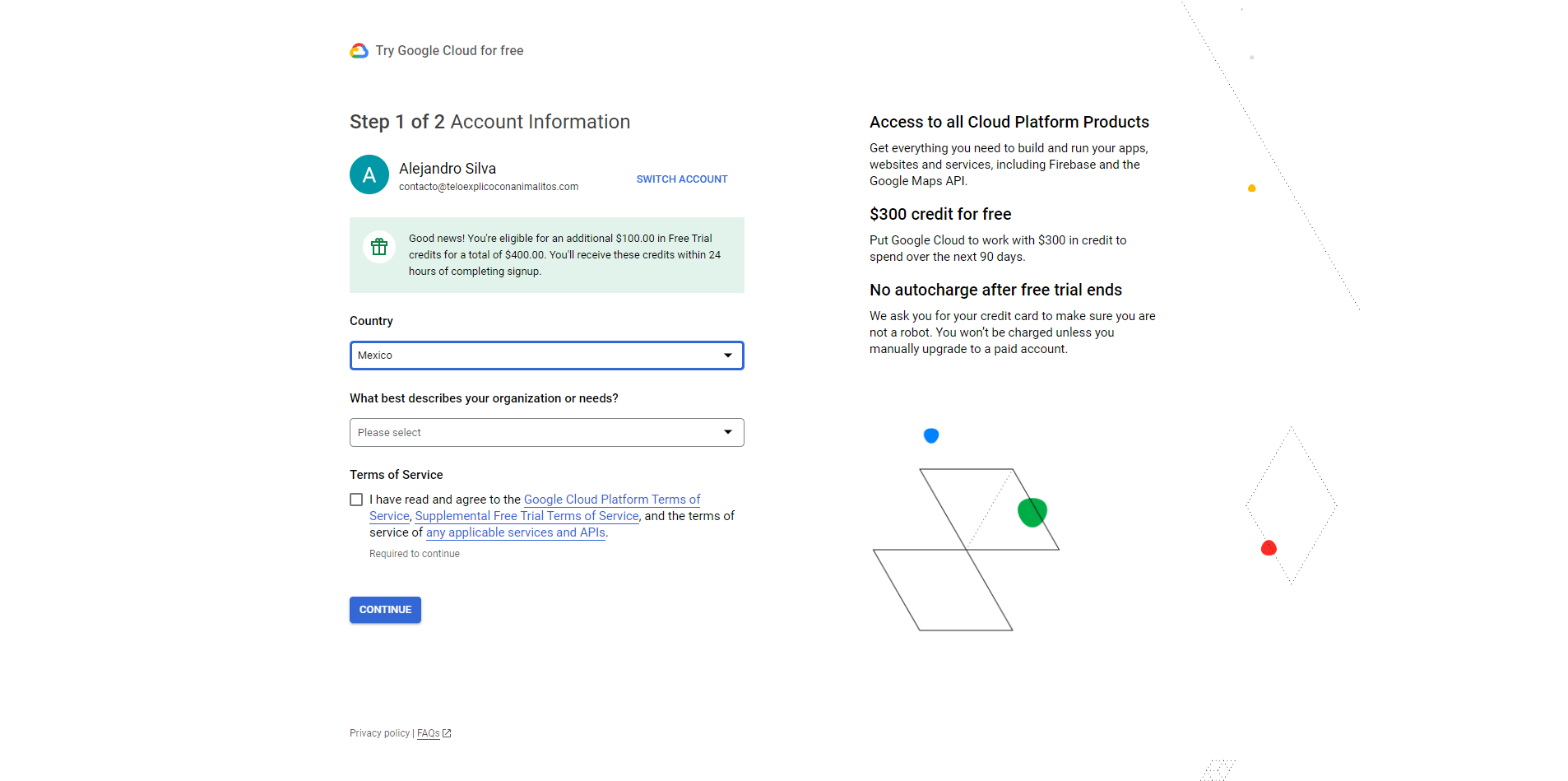This screenshot has height=781, width=1568.
Task: Click the green blob in the illustration
Action: (1032, 512)
